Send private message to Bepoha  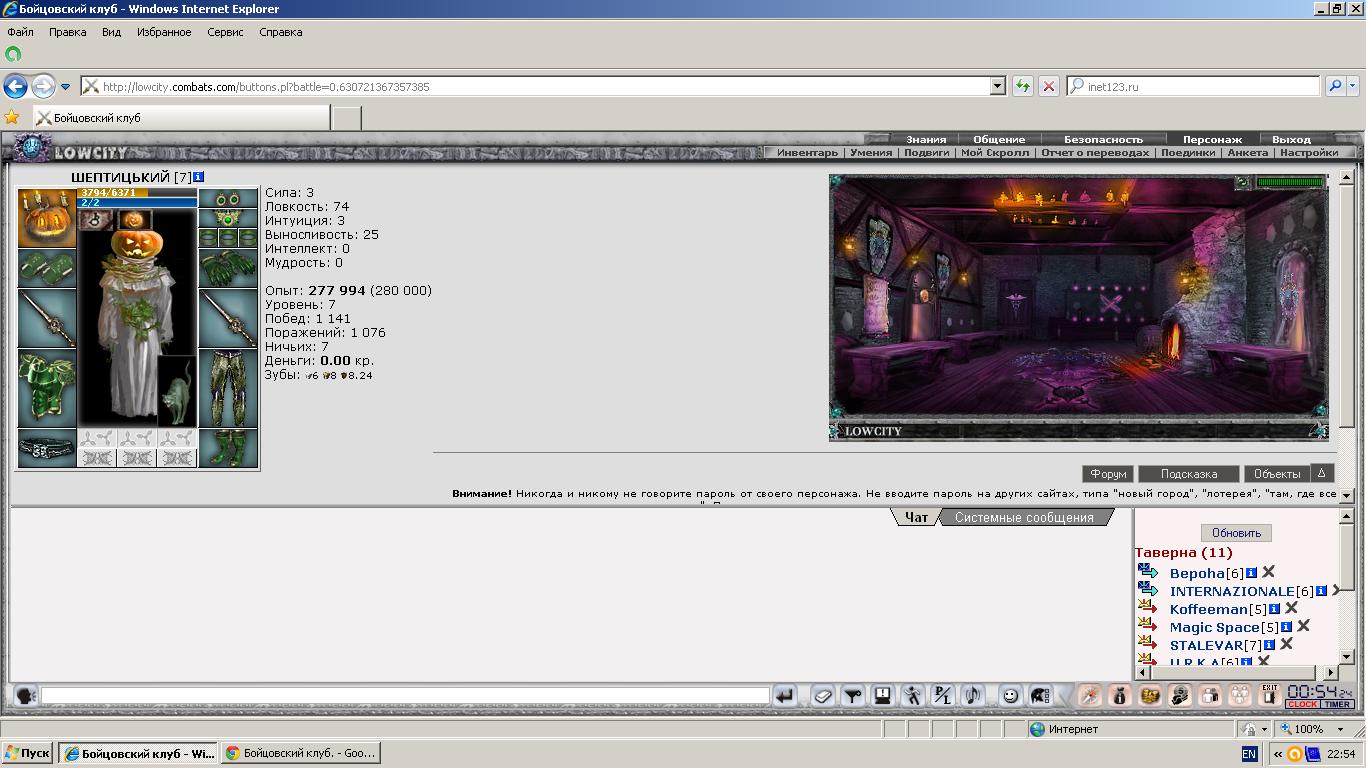click(x=1148, y=572)
